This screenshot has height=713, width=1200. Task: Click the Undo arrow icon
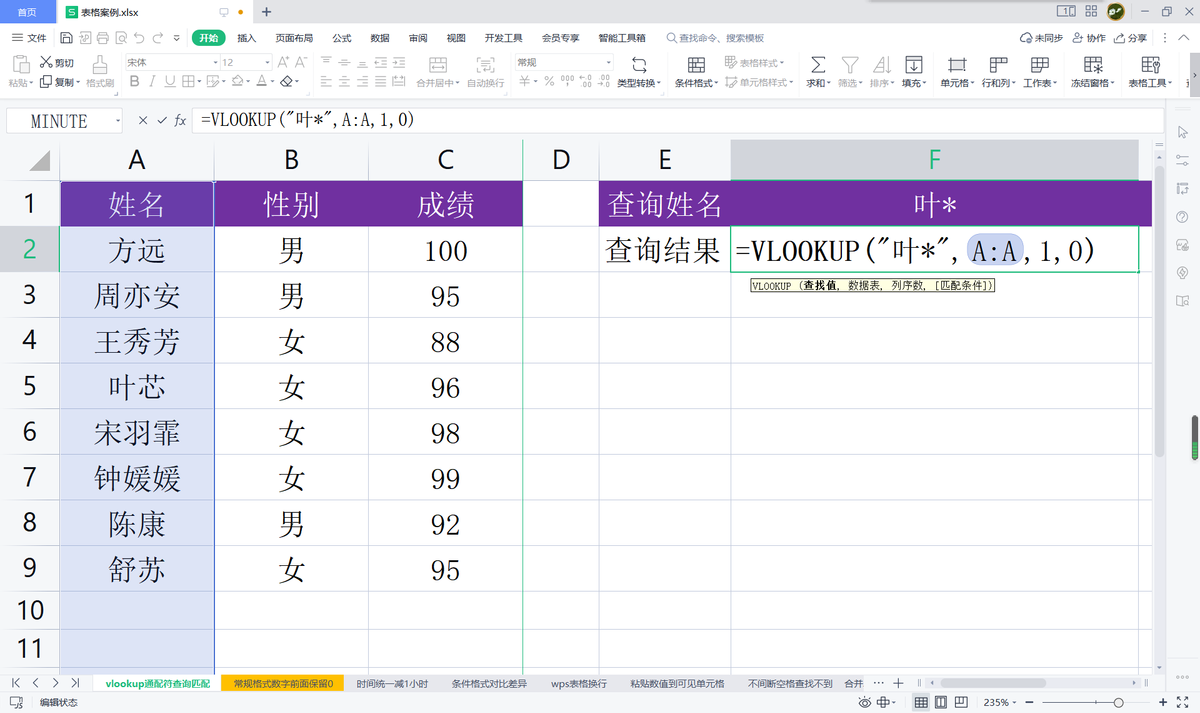coord(139,38)
